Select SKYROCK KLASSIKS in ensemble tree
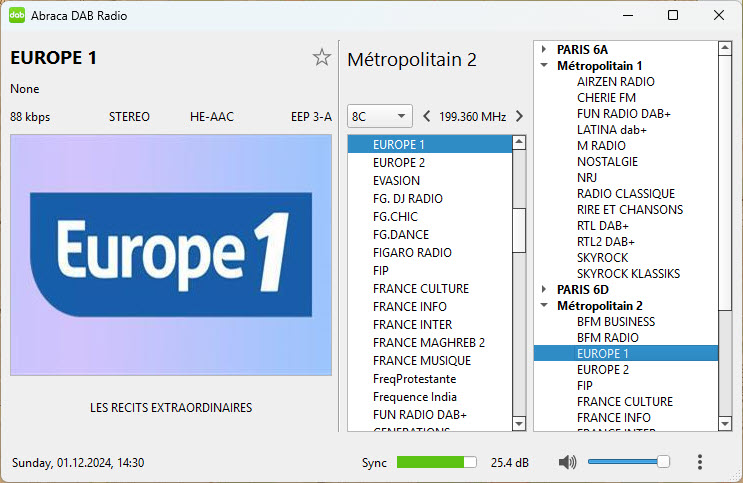The width and height of the screenshot is (743, 483). tap(628, 273)
